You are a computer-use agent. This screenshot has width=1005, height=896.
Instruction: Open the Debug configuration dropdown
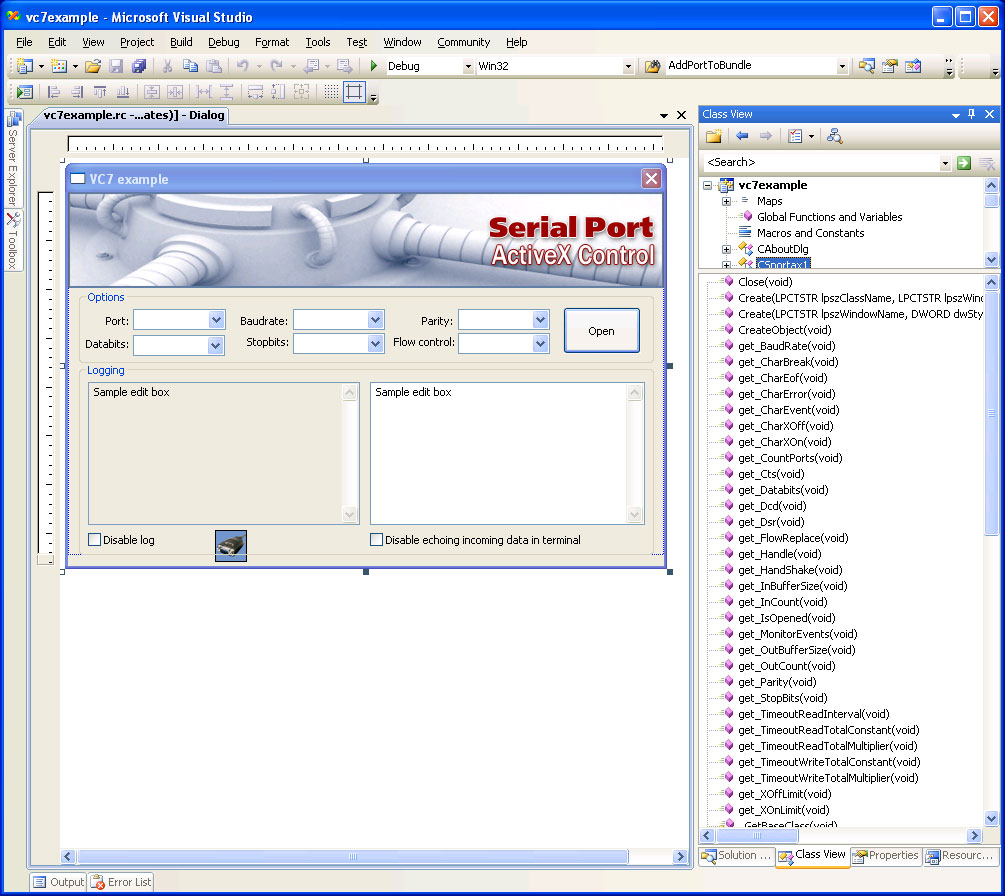(x=467, y=66)
